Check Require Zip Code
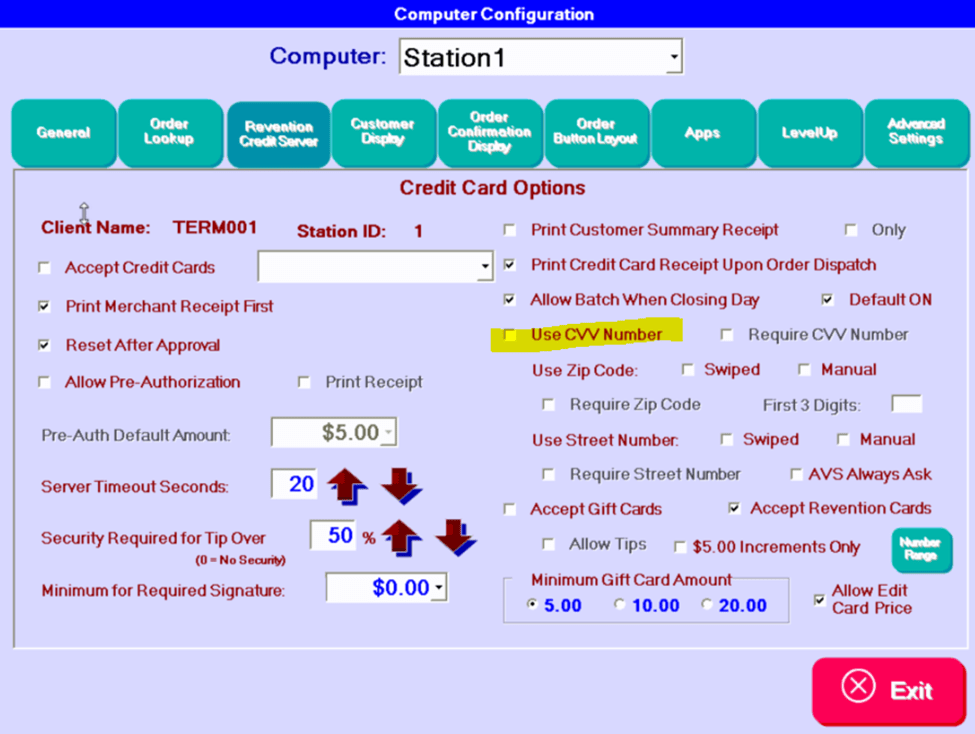Viewport: 975px width, 734px height. tap(548, 404)
